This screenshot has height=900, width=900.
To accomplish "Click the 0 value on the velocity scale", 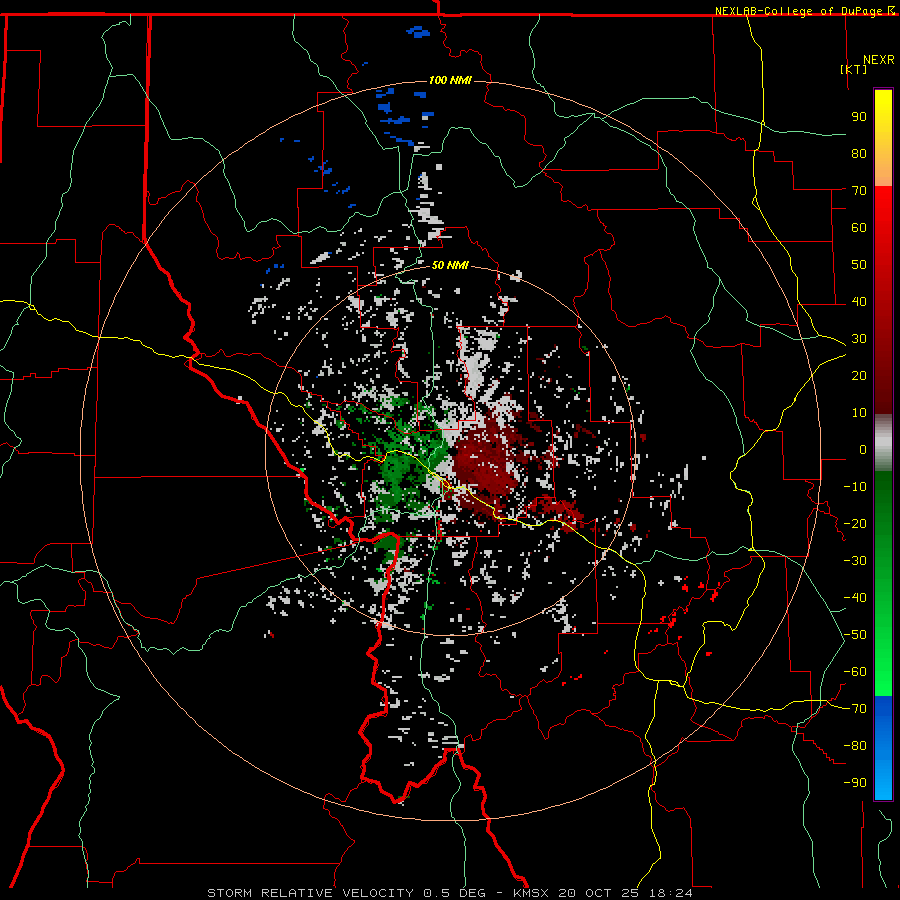I will click(x=863, y=450).
